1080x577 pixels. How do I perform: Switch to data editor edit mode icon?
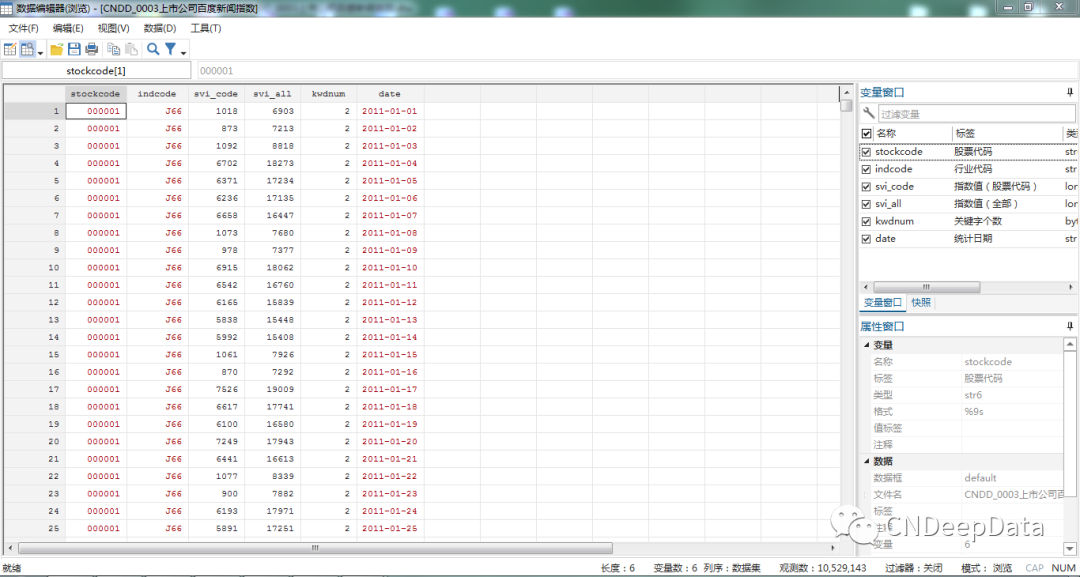(10, 49)
